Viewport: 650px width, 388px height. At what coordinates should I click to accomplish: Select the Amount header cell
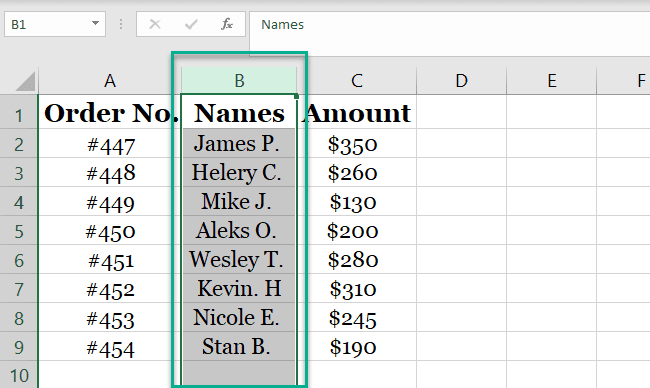tap(357, 112)
